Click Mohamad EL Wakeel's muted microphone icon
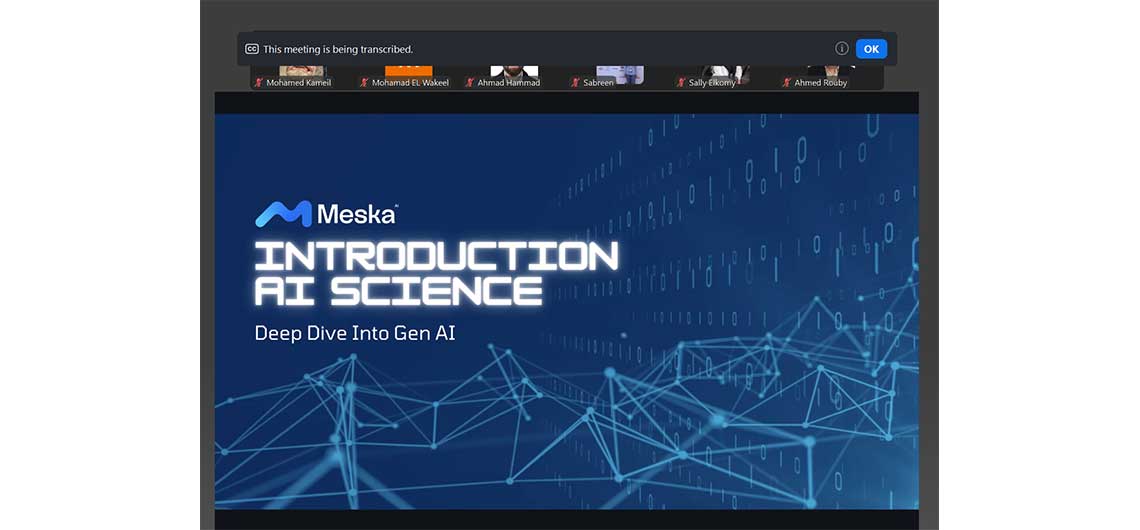 pyautogui.click(x=364, y=83)
